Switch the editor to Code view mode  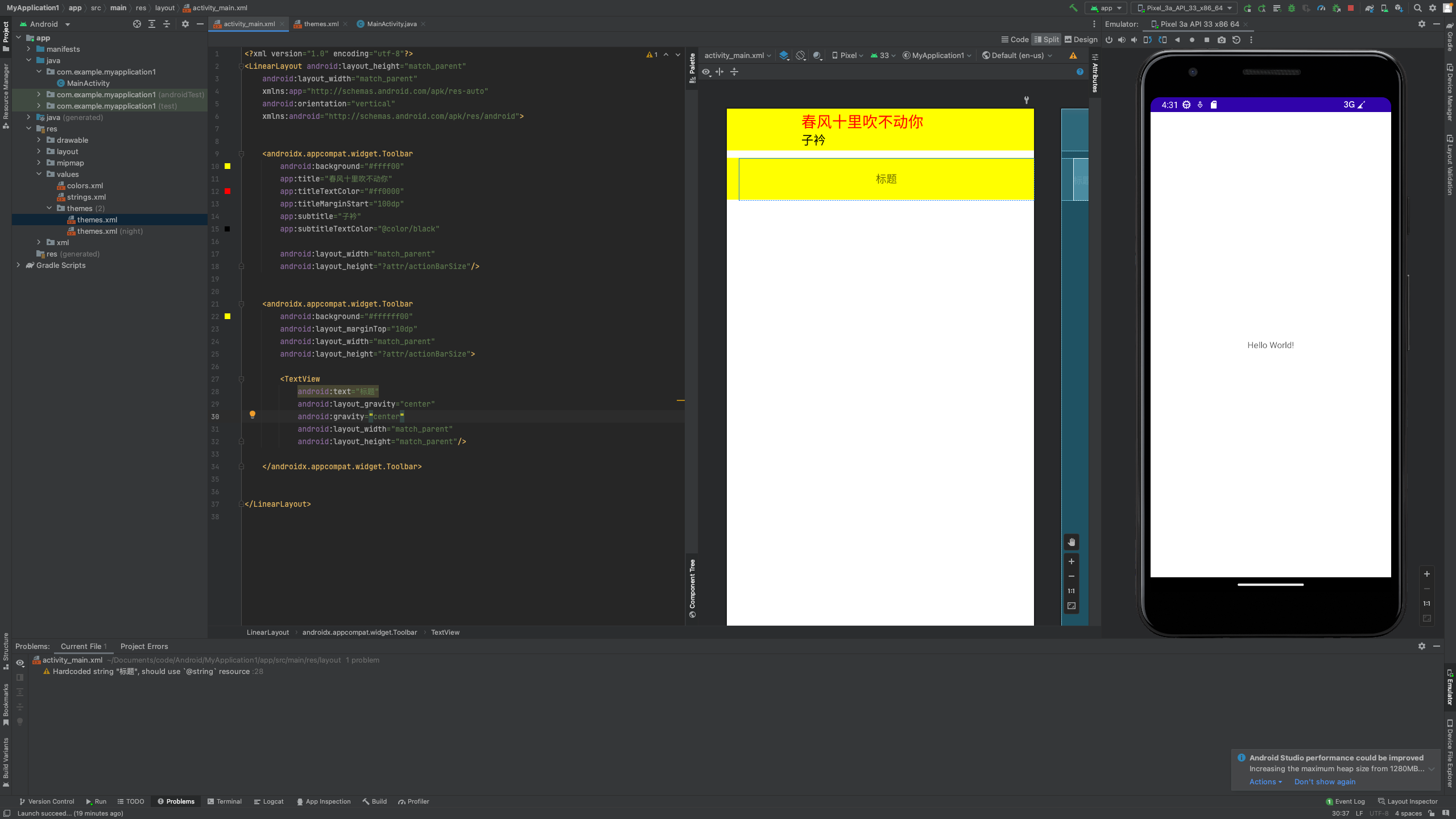[1015, 39]
